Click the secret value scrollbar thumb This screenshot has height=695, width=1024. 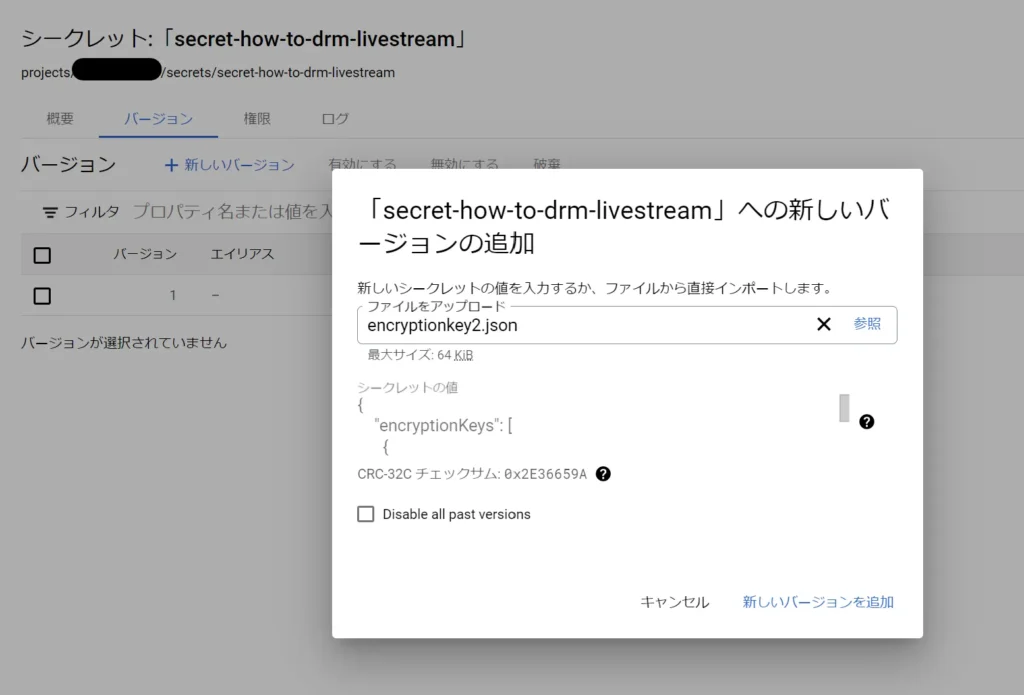pos(844,408)
